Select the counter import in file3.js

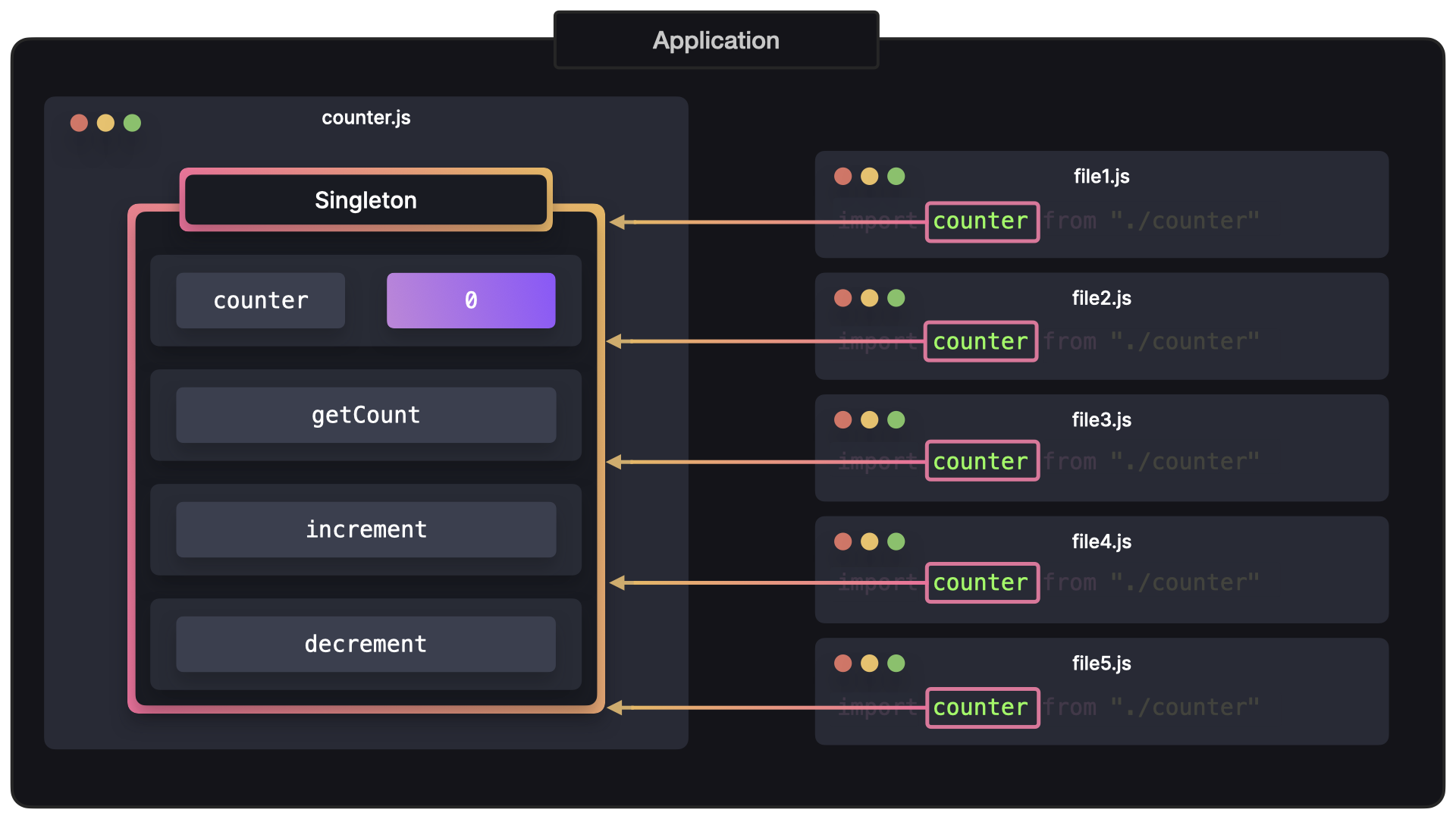point(979,461)
